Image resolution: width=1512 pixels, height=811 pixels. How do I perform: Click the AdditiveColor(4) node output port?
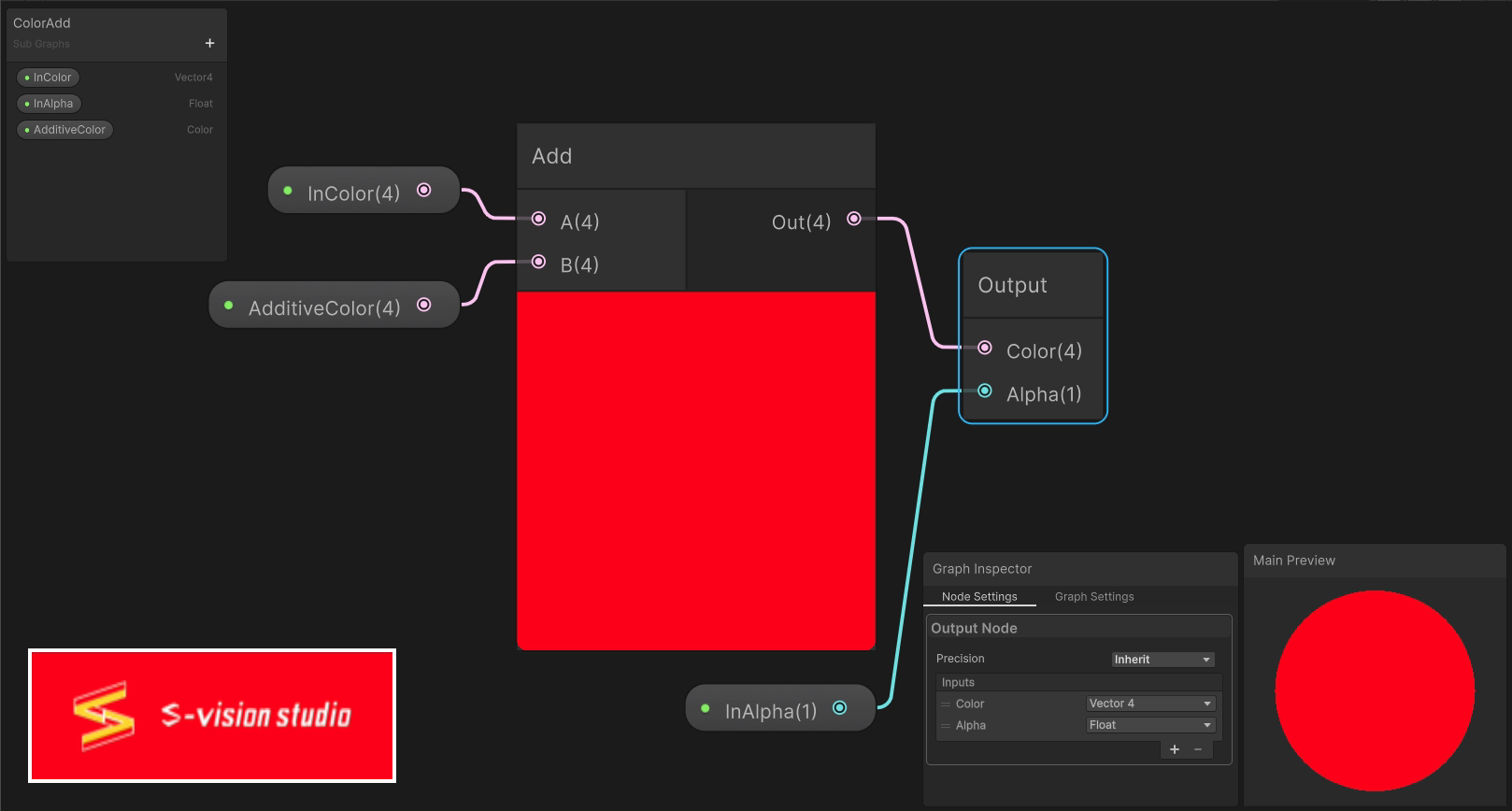[424, 305]
